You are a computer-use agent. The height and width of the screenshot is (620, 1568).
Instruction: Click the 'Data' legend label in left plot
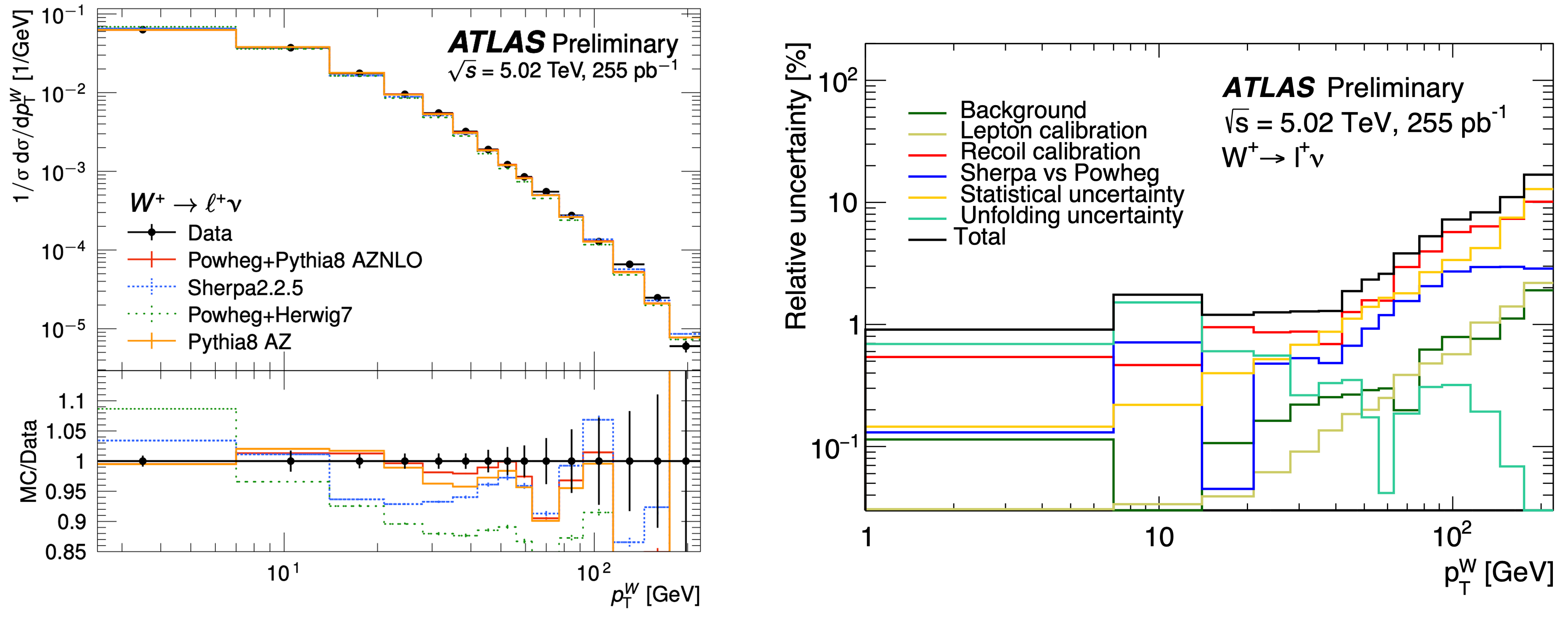coord(209,233)
